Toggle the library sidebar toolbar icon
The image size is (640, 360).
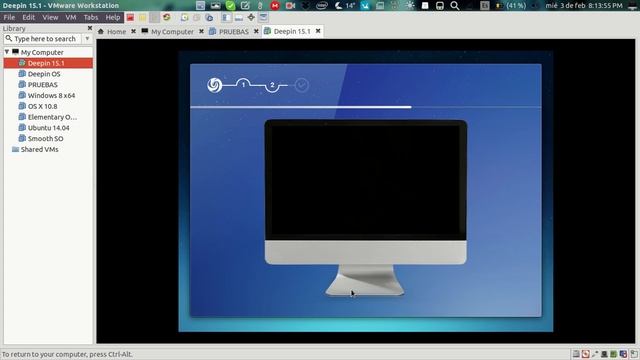[226, 18]
